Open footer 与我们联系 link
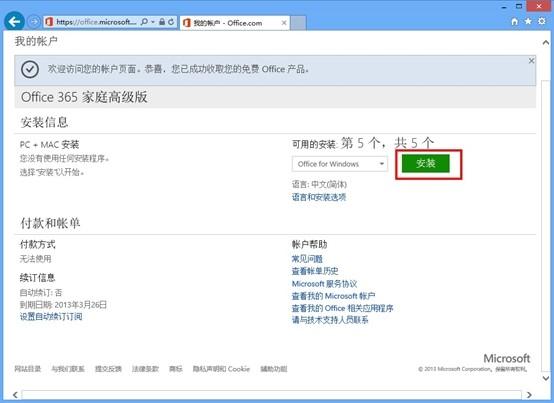The image size is (554, 403). (x=68, y=369)
